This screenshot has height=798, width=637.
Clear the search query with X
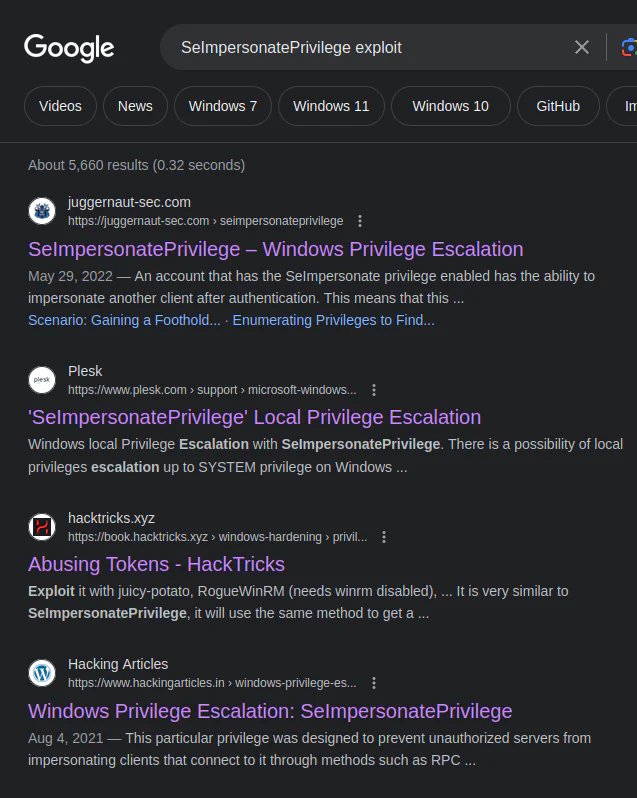(582, 47)
